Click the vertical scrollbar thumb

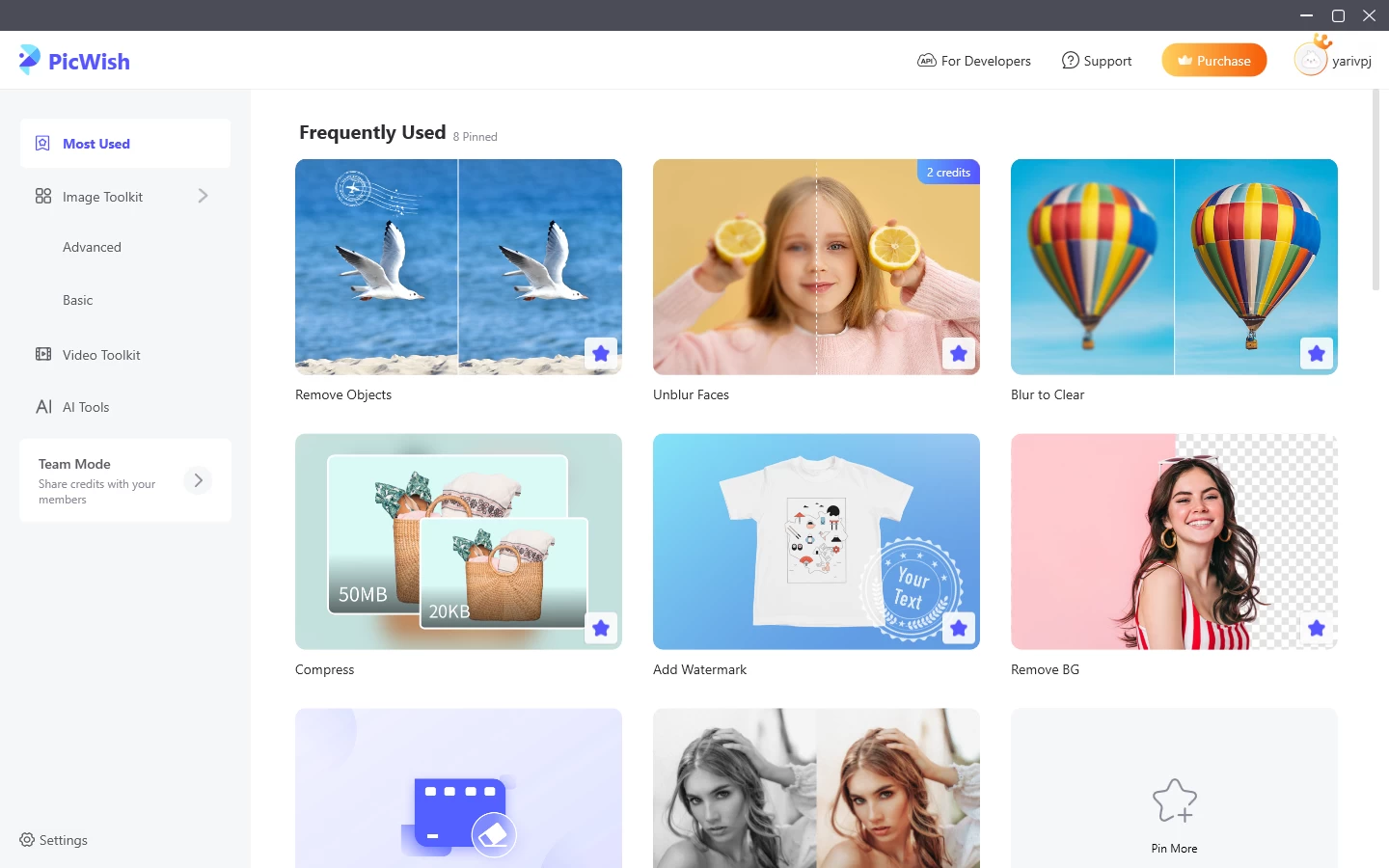[x=1375, y=190]
